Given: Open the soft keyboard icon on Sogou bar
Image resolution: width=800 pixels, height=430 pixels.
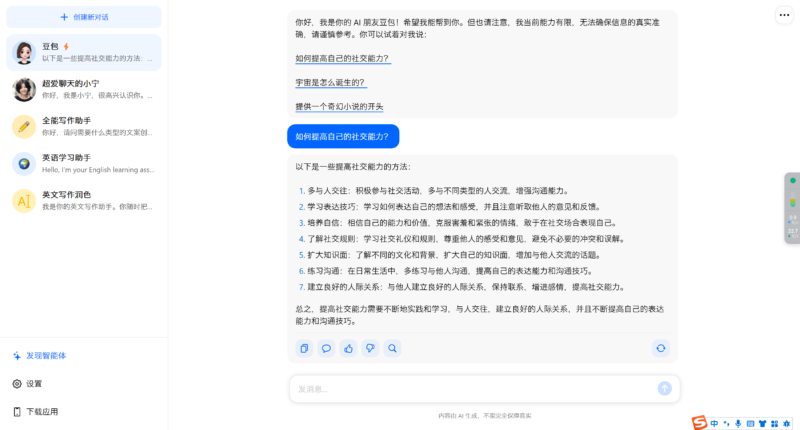Looking at the screenshot, I should click(x=750, y=423).
